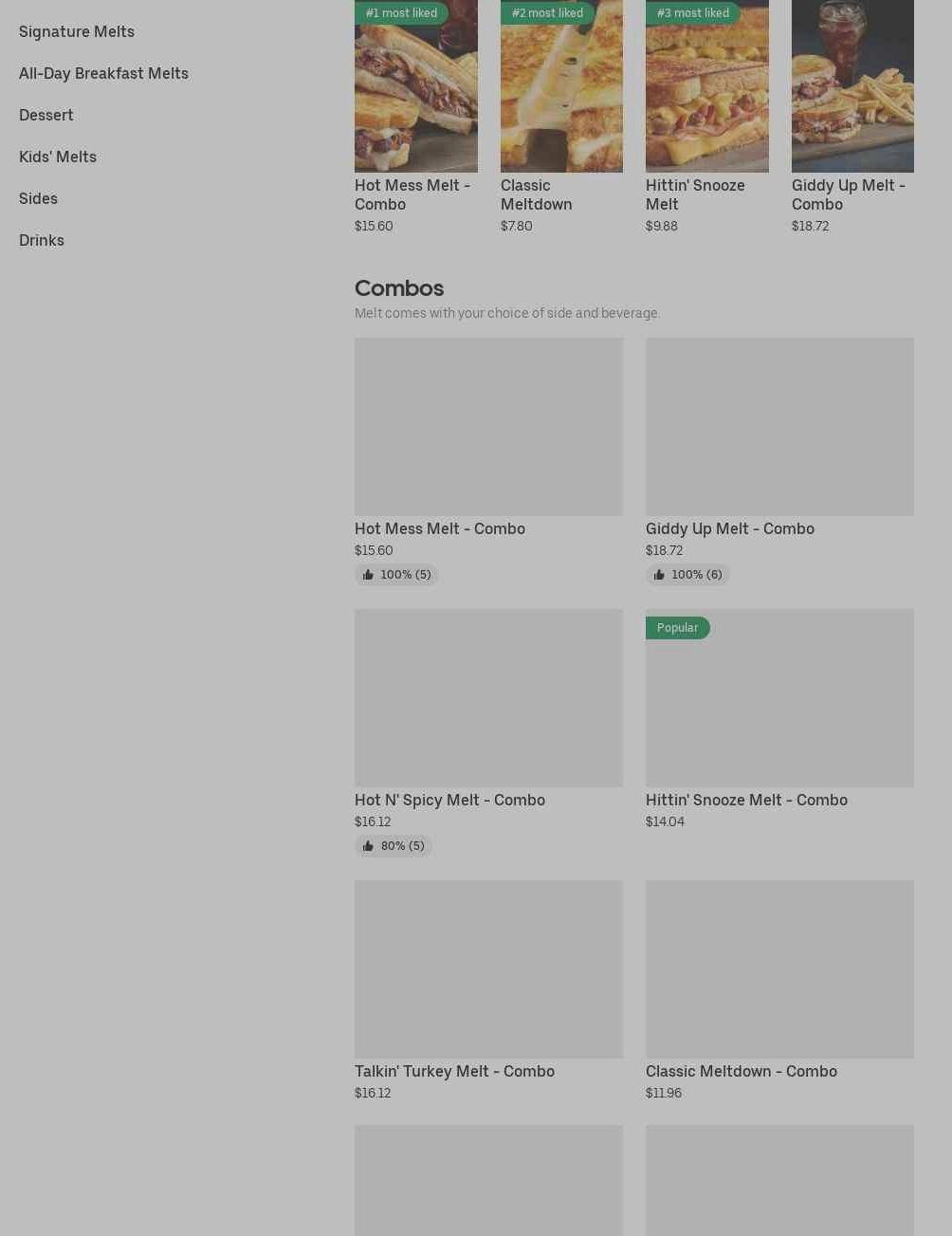Go to All-Day Breakfast Melts category

[103, 73]
